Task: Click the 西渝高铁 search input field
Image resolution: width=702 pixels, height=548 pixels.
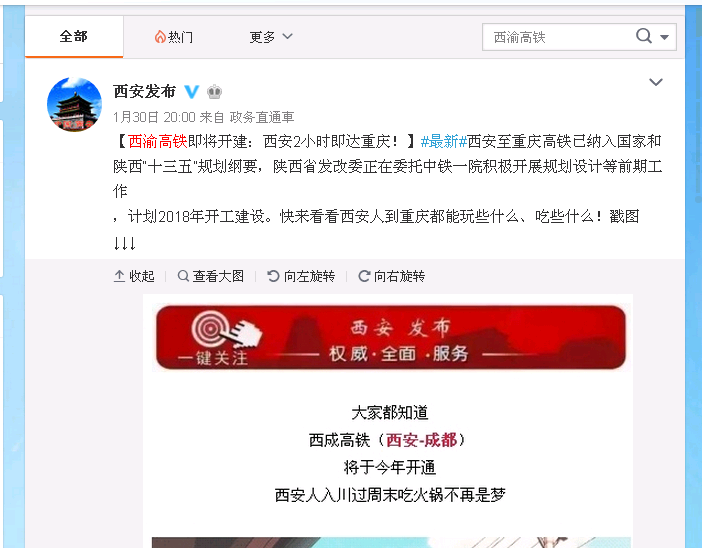Action: 559,37
